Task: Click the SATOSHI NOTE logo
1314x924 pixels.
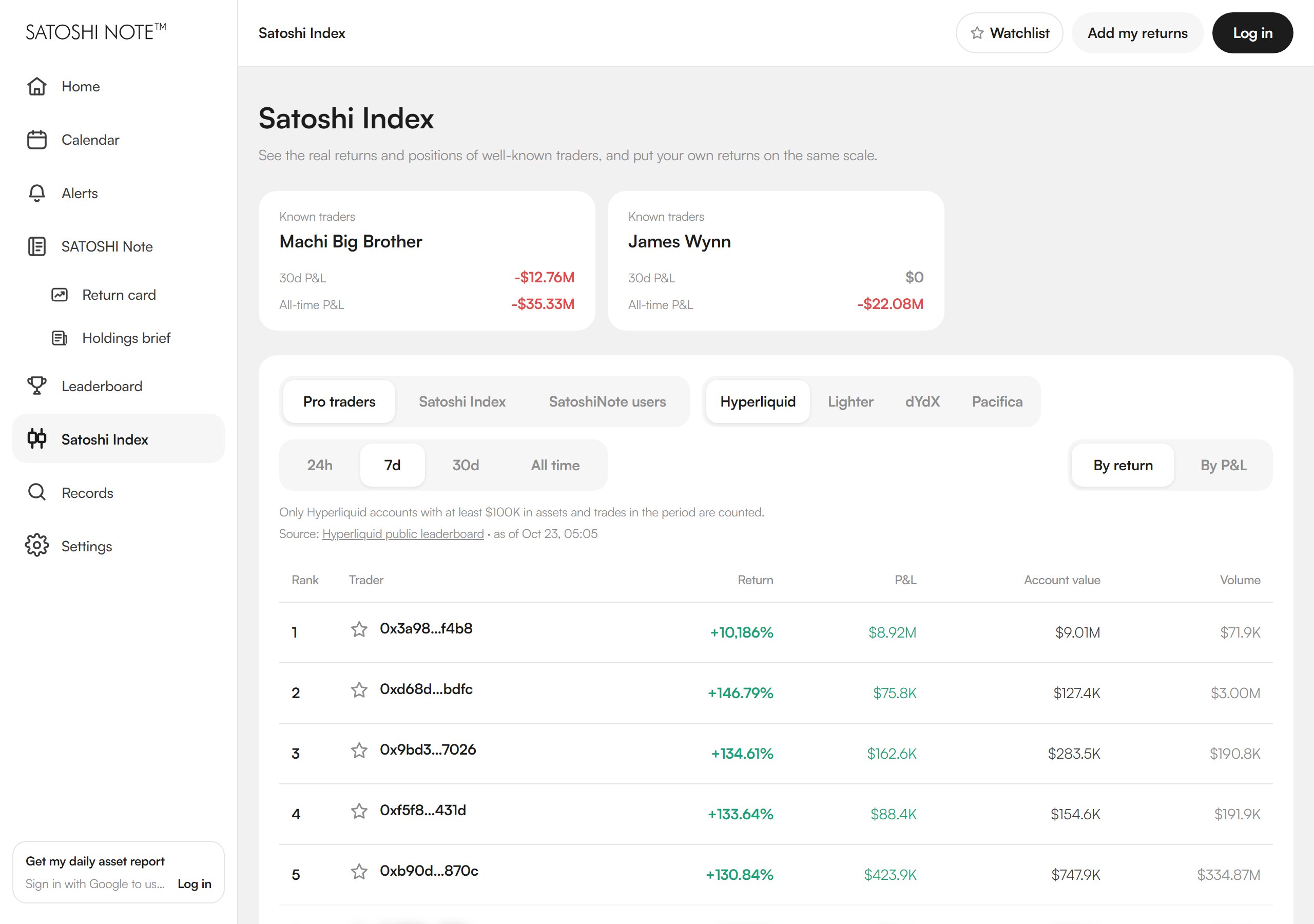Action: point(95,32)
